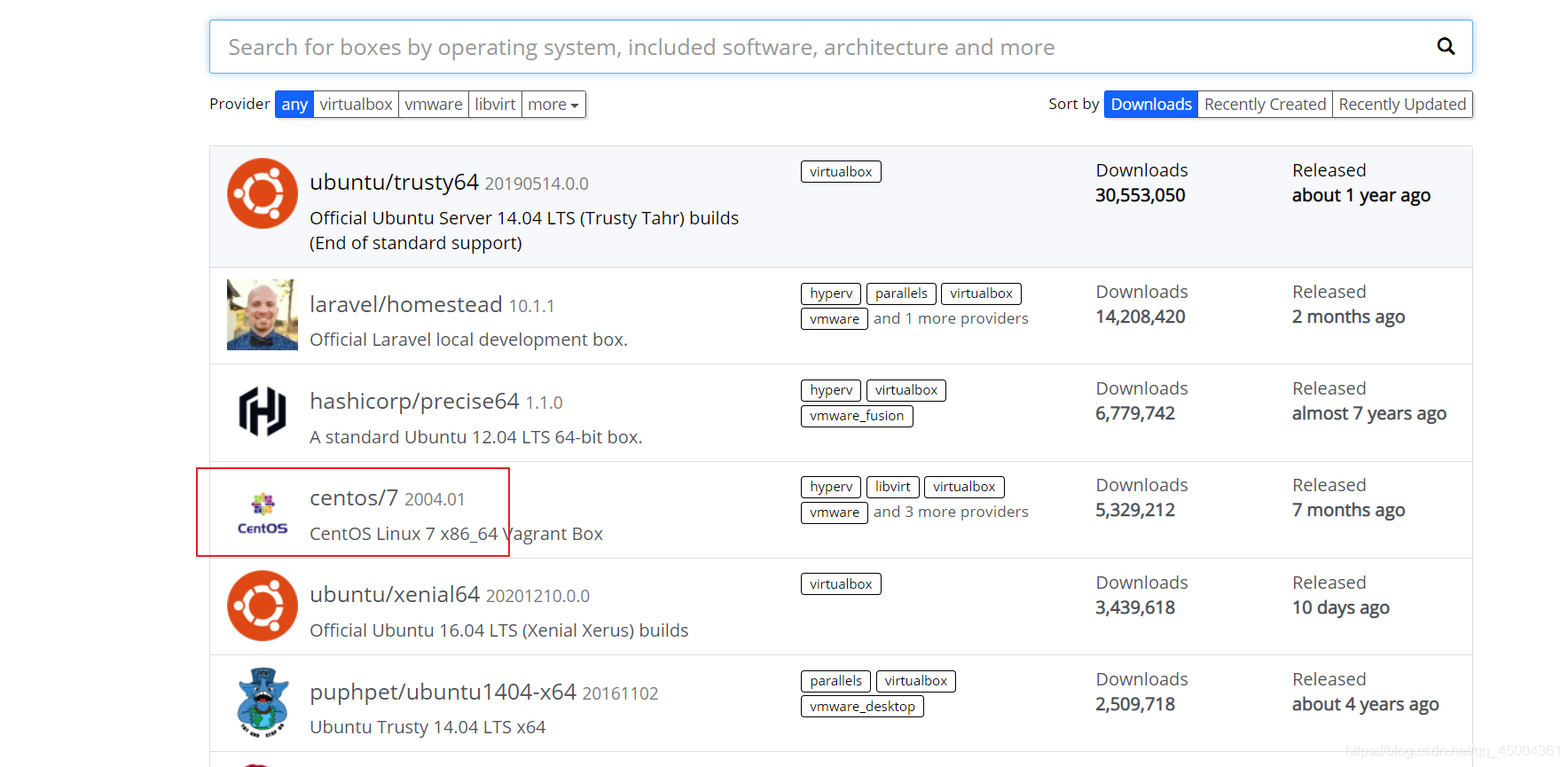The height and width of the screenshot is (767, 1568).
Task: Click 'Ubuntu Trusty 14.04 LTS x64' description
Action: pos(427,727)
